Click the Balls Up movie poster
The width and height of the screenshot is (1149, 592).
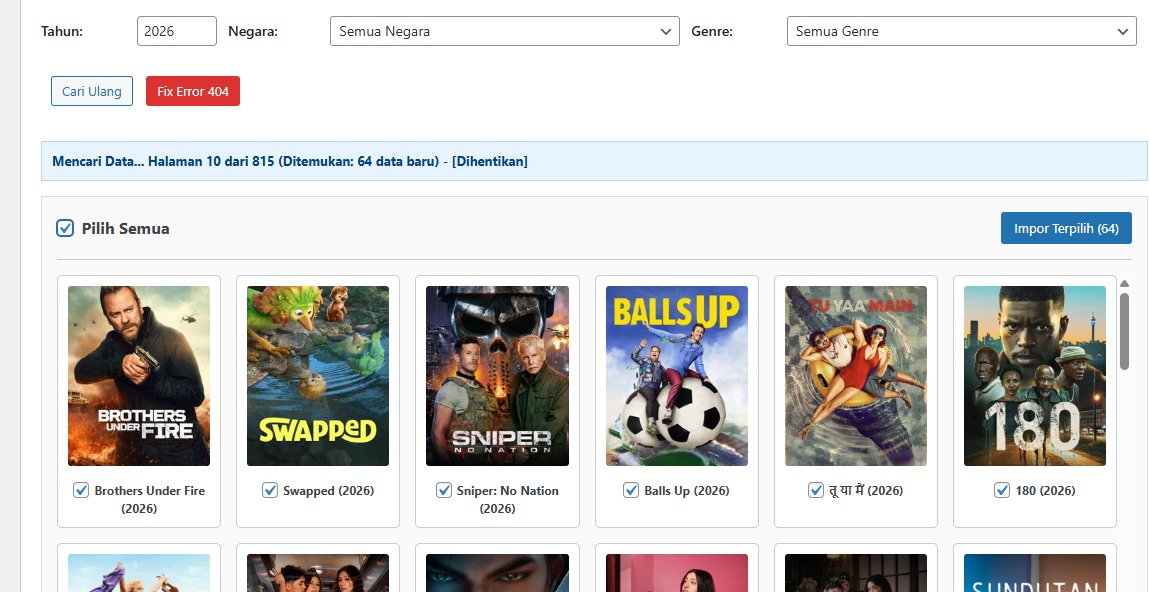(677, 376)
